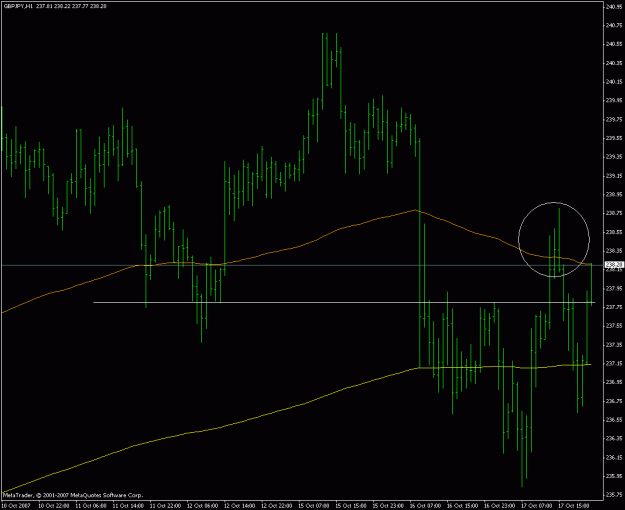Image resolution: width=625 pixels, height=510 pixels.
Task: Click the 237.75 price scale label
Action: pyautogui.click(x=614, y=307)
